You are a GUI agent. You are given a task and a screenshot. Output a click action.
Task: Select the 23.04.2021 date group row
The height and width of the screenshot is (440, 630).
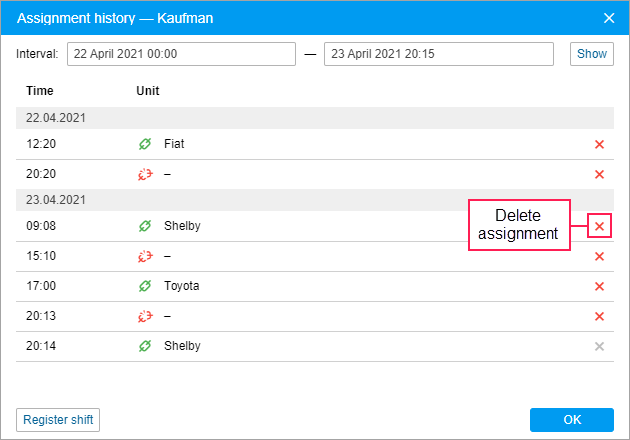click(315, 199)
